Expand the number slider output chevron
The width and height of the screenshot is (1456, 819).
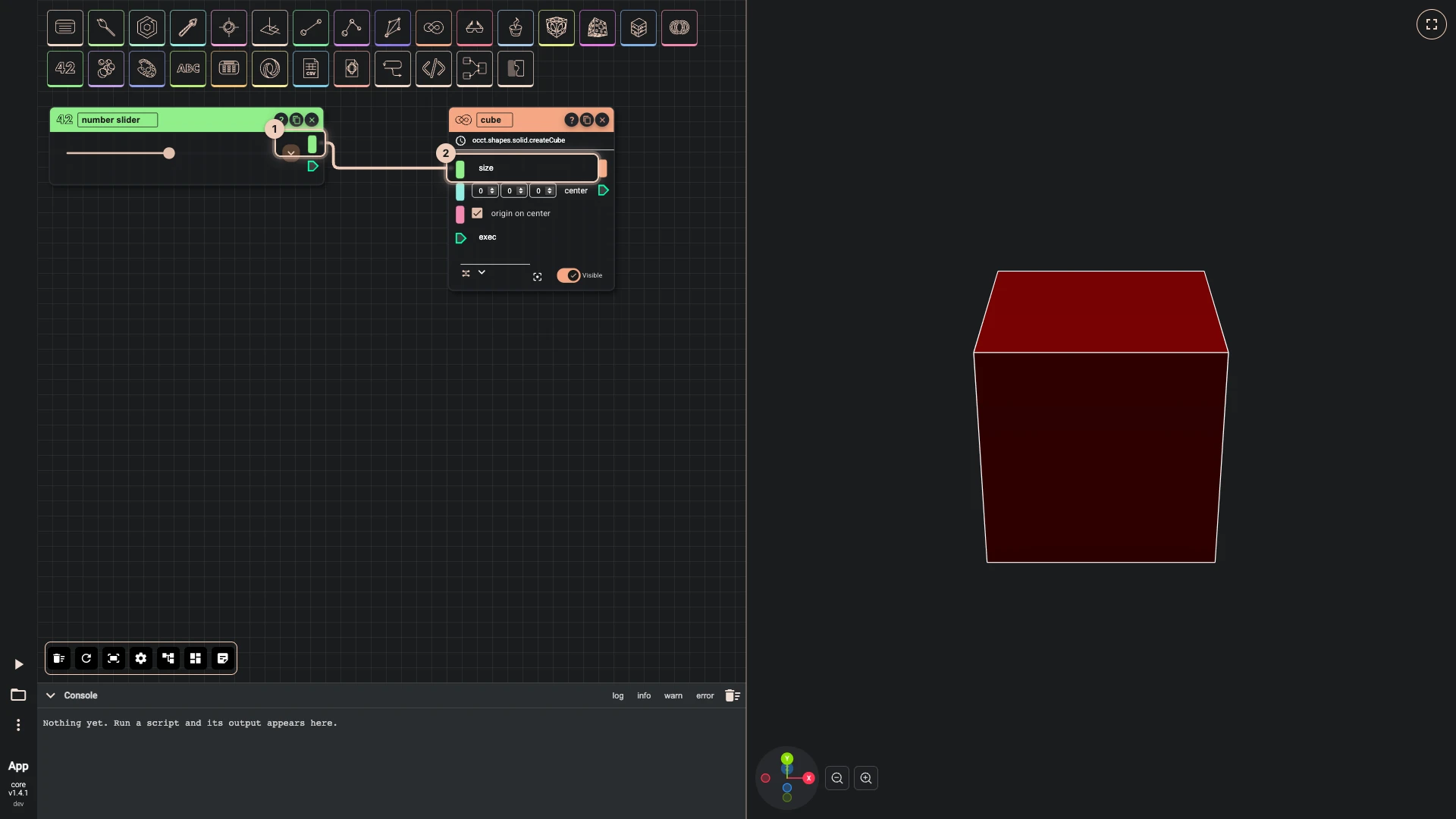coord(290,153)
